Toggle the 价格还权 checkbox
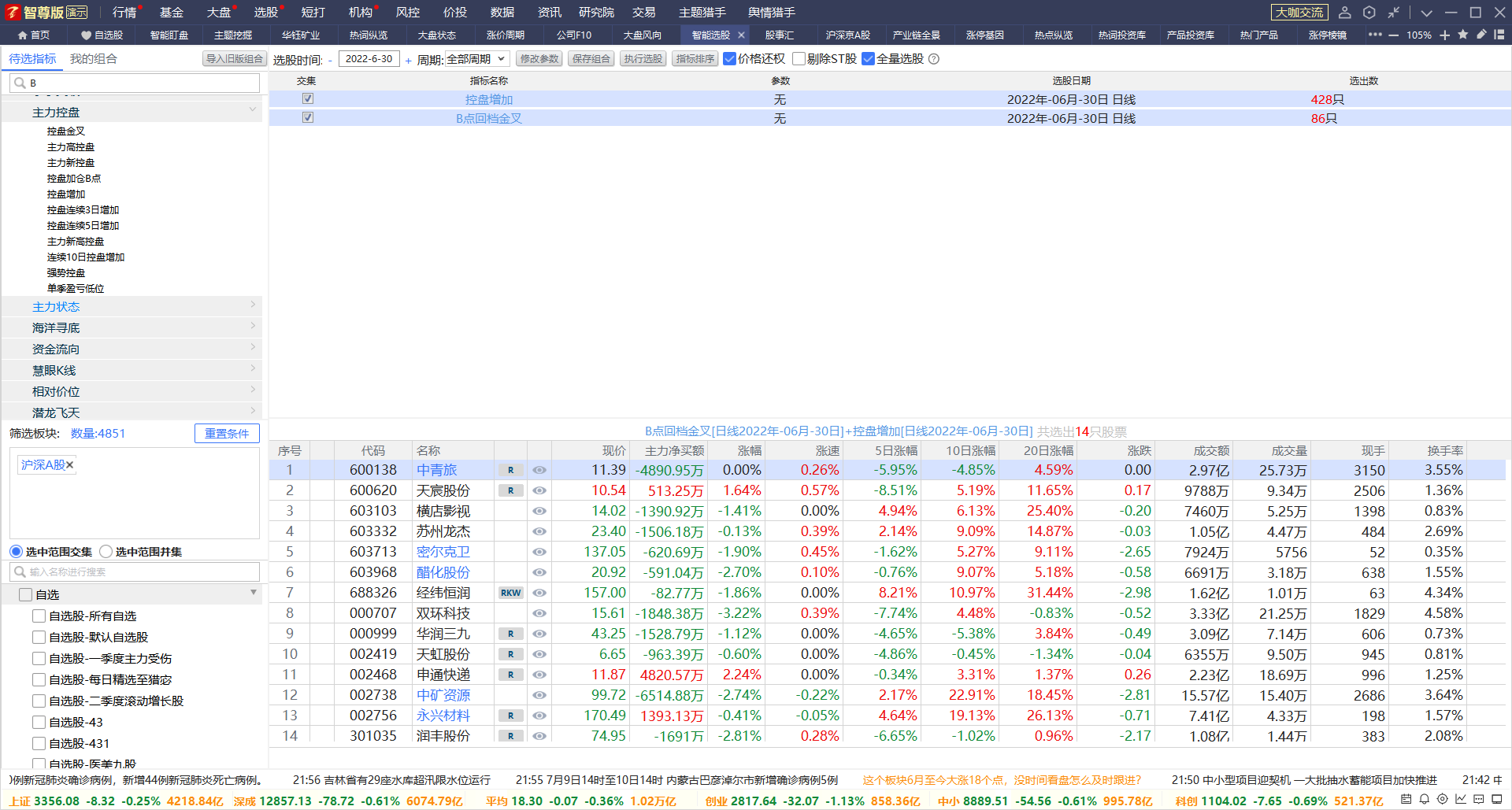The image size is (1512, 810). click(729, 59)
